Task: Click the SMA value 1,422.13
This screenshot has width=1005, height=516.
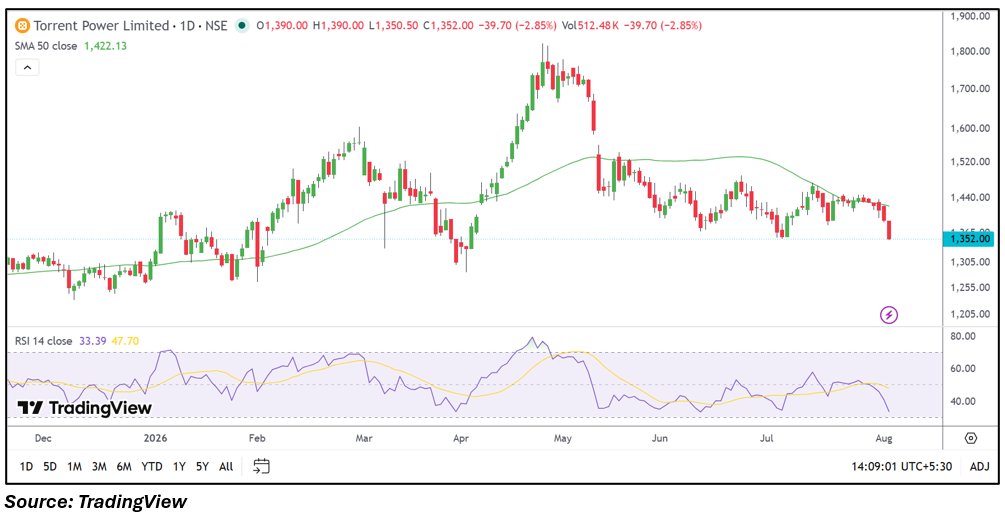Action: click(x=105, y=46)
